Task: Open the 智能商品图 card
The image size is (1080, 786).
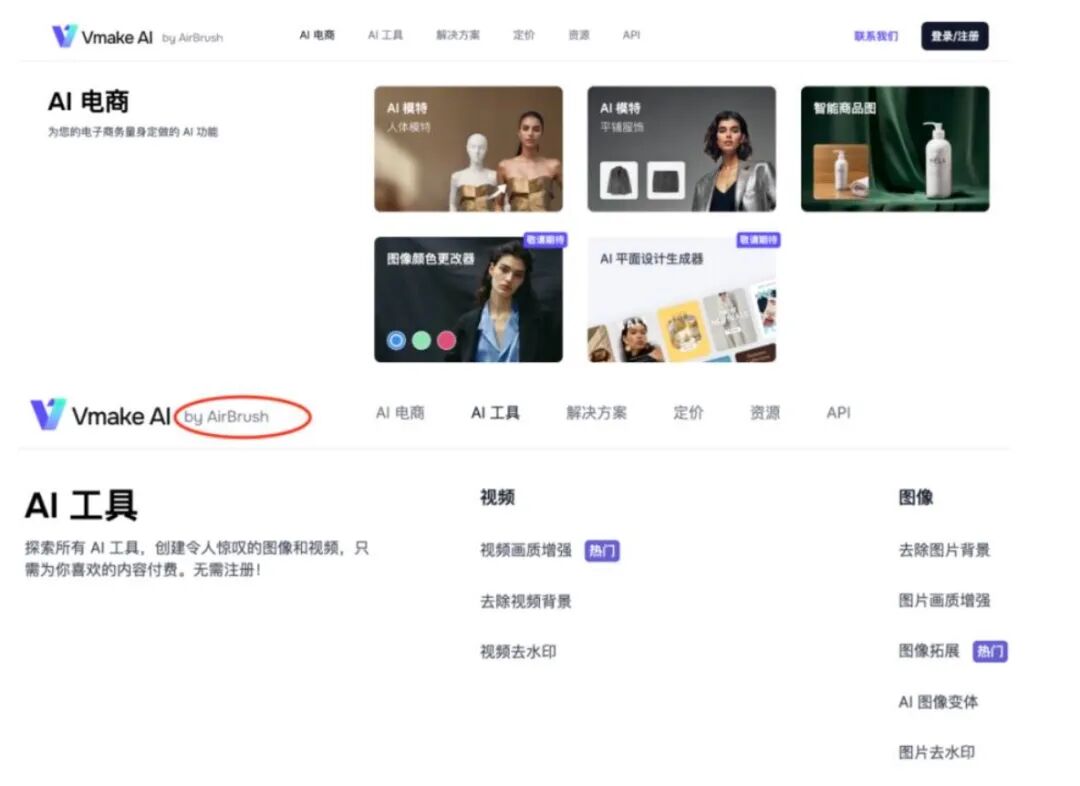Action: 896,148
